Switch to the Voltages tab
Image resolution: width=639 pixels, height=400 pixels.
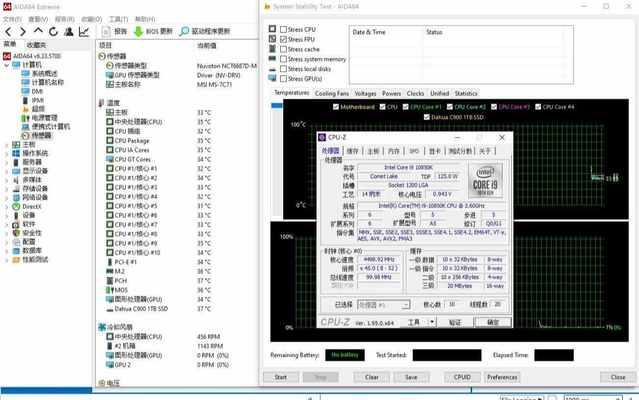(366, 93)
